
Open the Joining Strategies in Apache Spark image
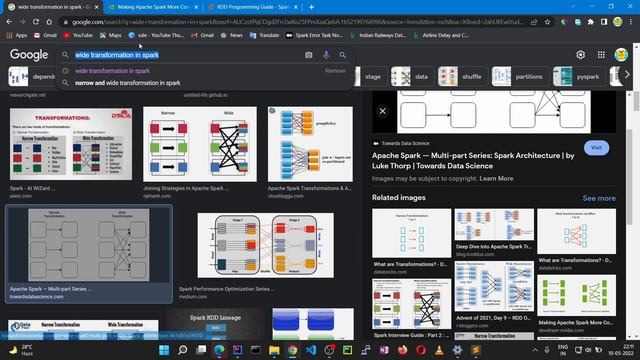[200, 144]
